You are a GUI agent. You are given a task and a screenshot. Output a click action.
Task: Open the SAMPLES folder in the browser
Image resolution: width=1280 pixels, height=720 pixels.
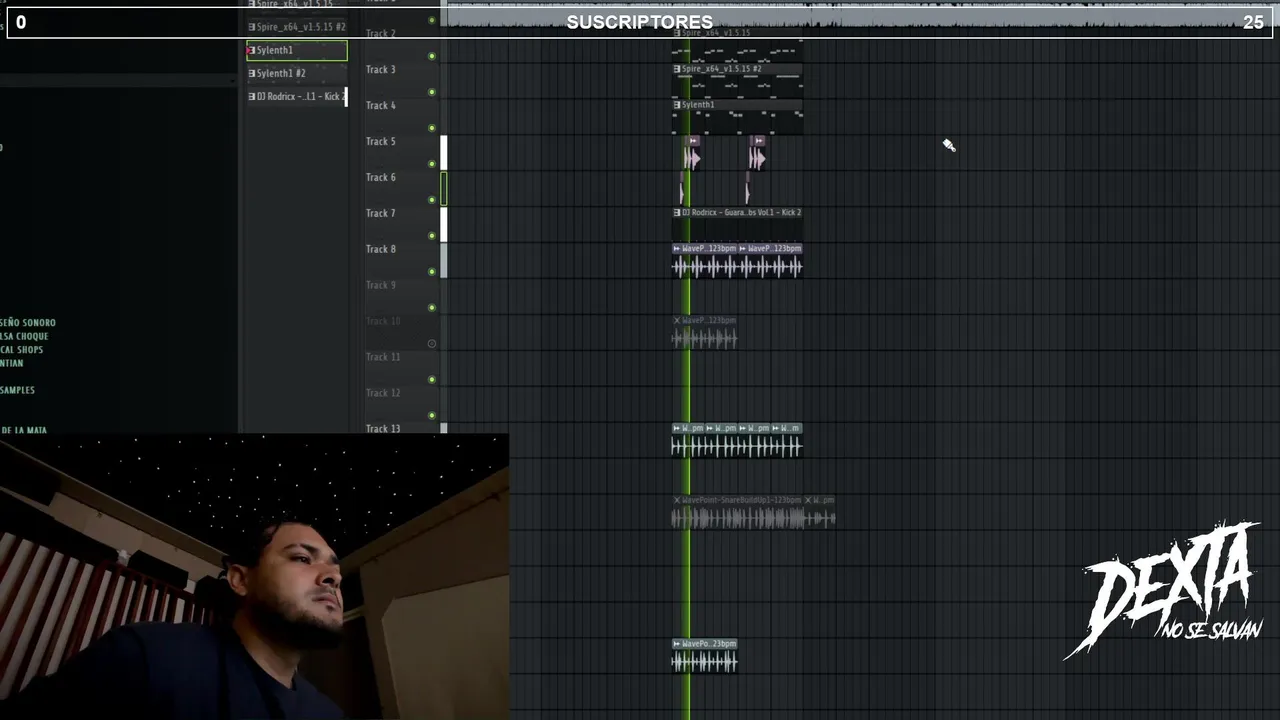click(x=18, y=390)
